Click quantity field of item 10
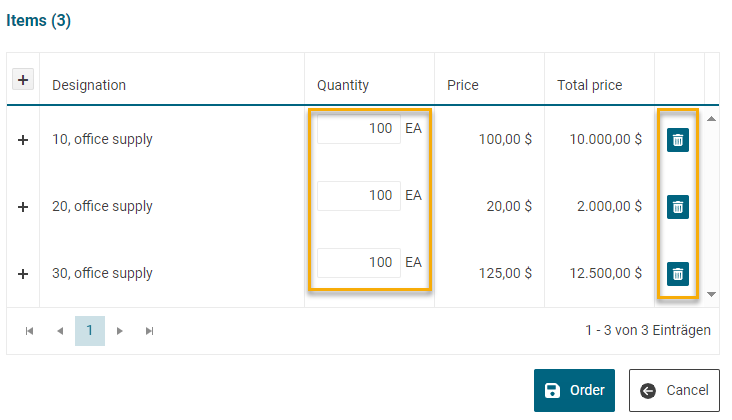The height and width of the screenshot is (420, 732). (x=359, y=129)
